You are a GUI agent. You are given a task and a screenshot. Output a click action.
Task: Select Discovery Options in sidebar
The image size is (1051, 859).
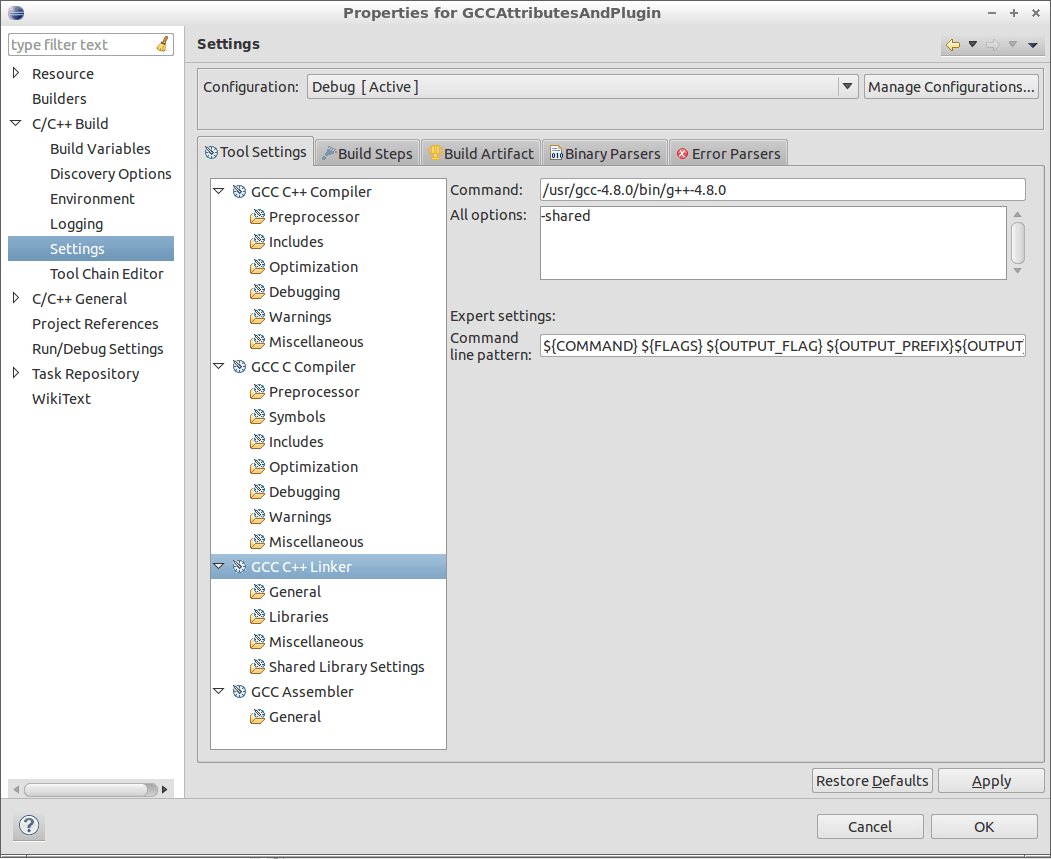[111, 174]
